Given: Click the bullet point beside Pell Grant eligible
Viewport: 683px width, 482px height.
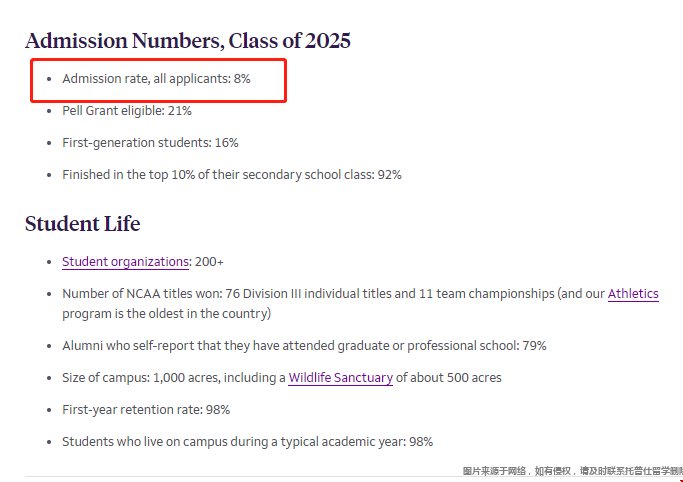Looking at the screenshot, I should [49, 111].
